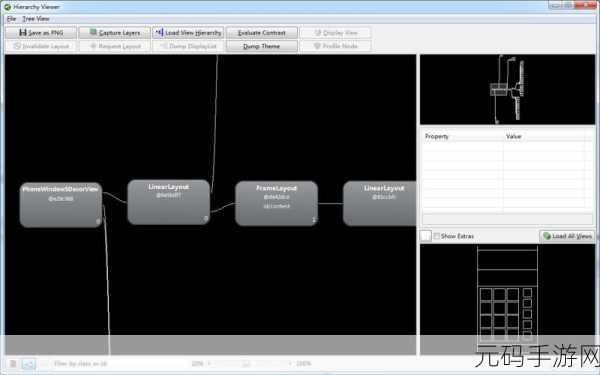Click the Dump Theme button
Viewport: 600px width, 375px height.
262,46
